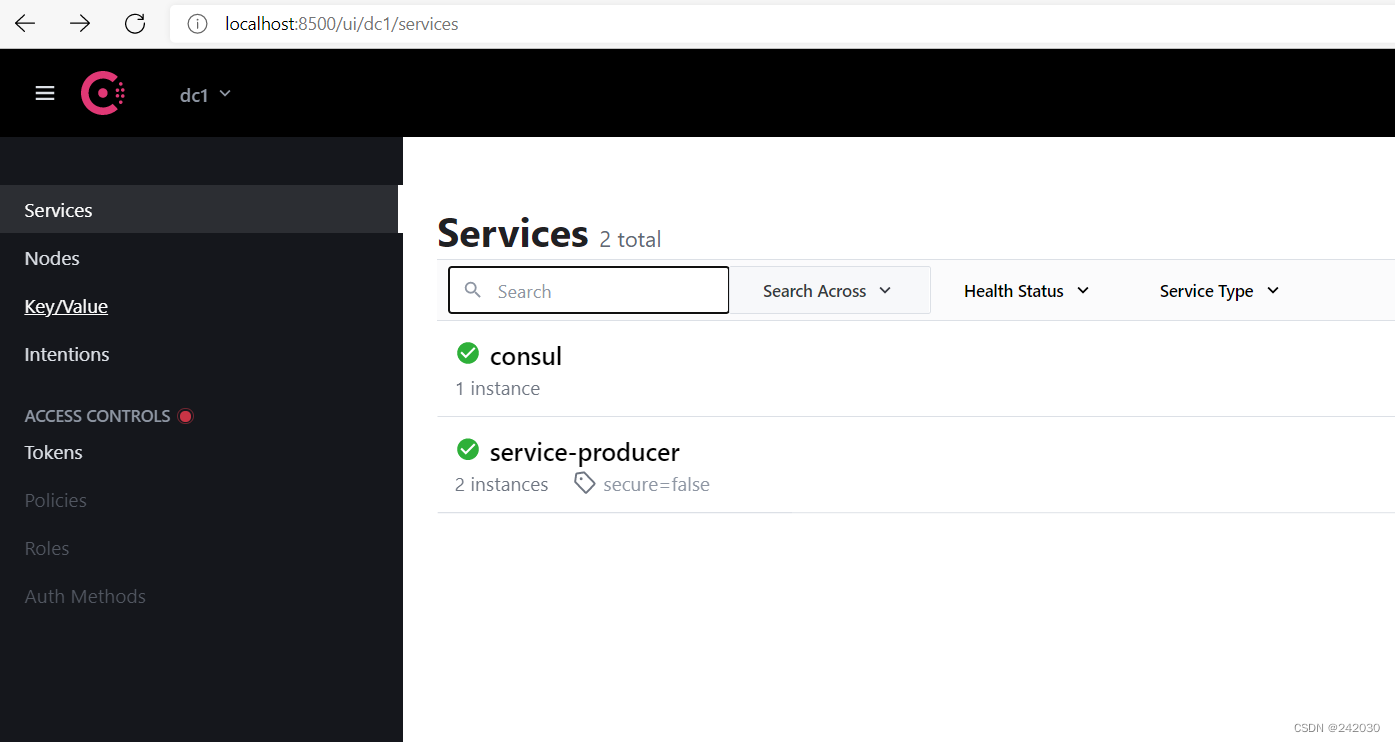The width and height of the screenshot is (1395, 742).
Task: Click the ACCESS CONTROLS section label
Action: [97, 416]
